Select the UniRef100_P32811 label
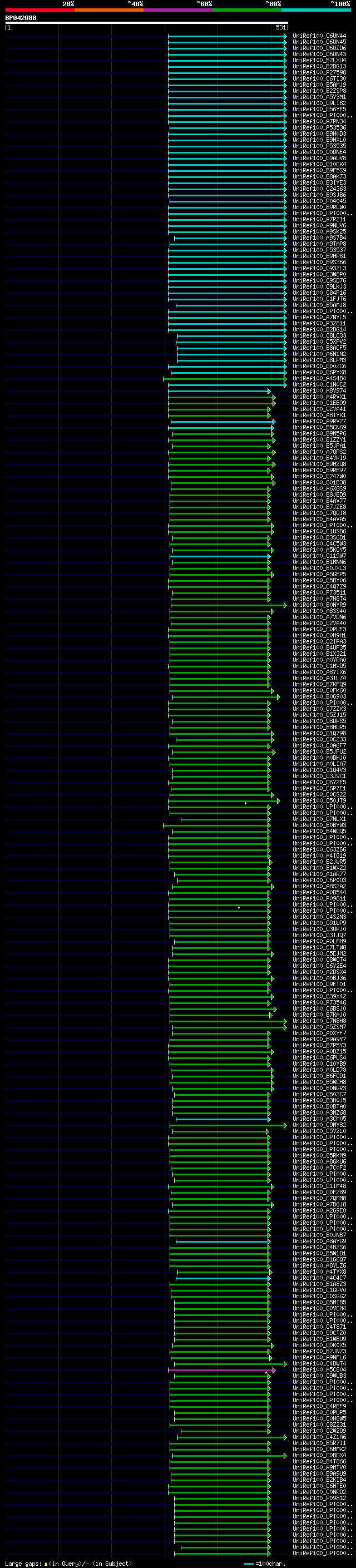The width and height of the screenshot is (356, 1568). 319,324
